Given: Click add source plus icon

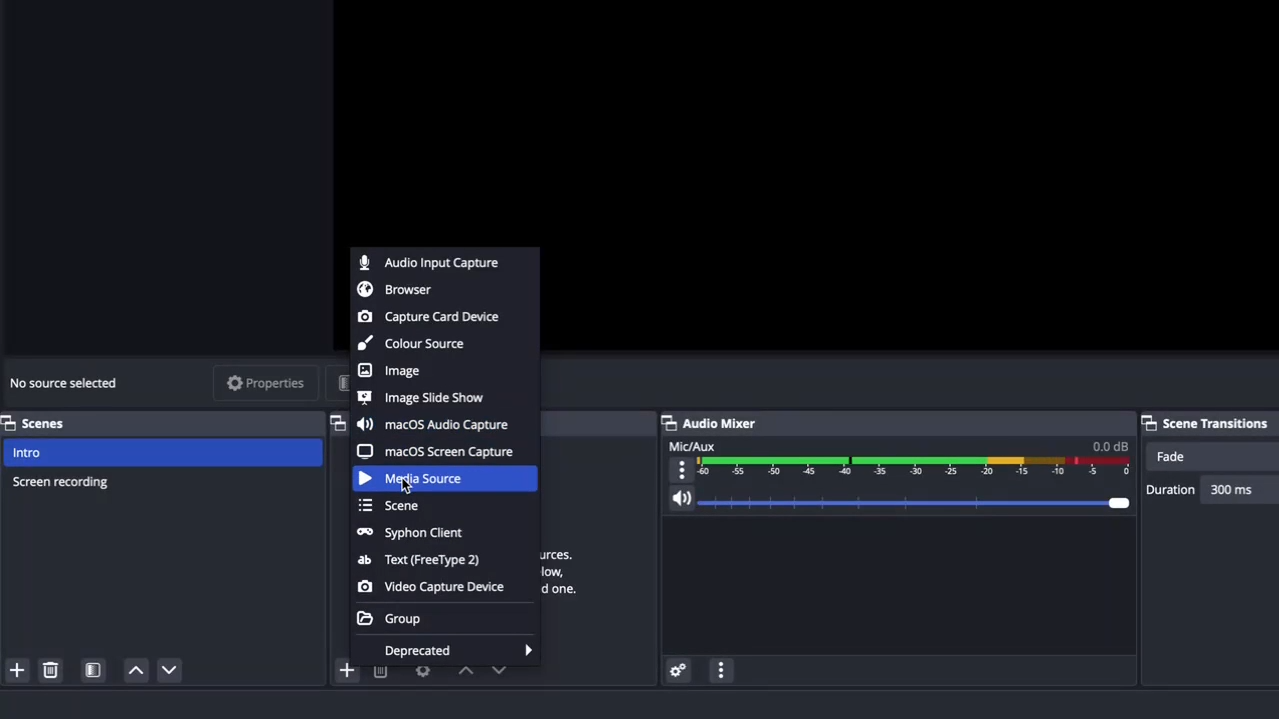Looking at the screenshot, I should coord(347,671).
